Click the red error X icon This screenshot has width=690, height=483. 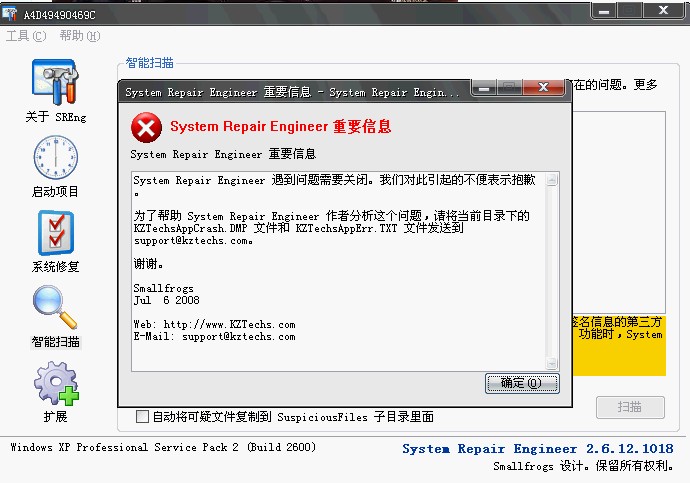coord(146,128)
